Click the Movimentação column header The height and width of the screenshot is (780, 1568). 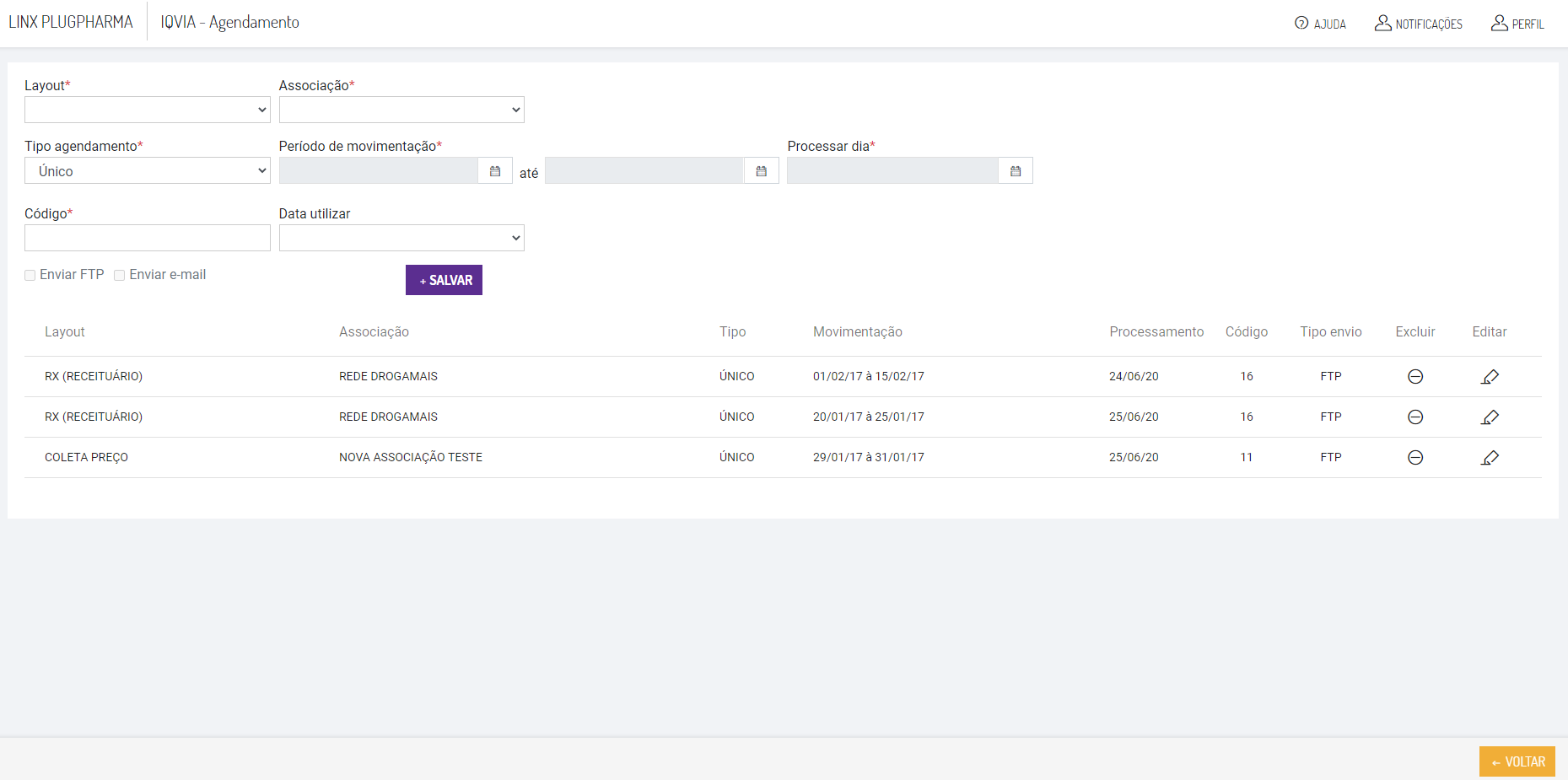click(x=858, y=332)
